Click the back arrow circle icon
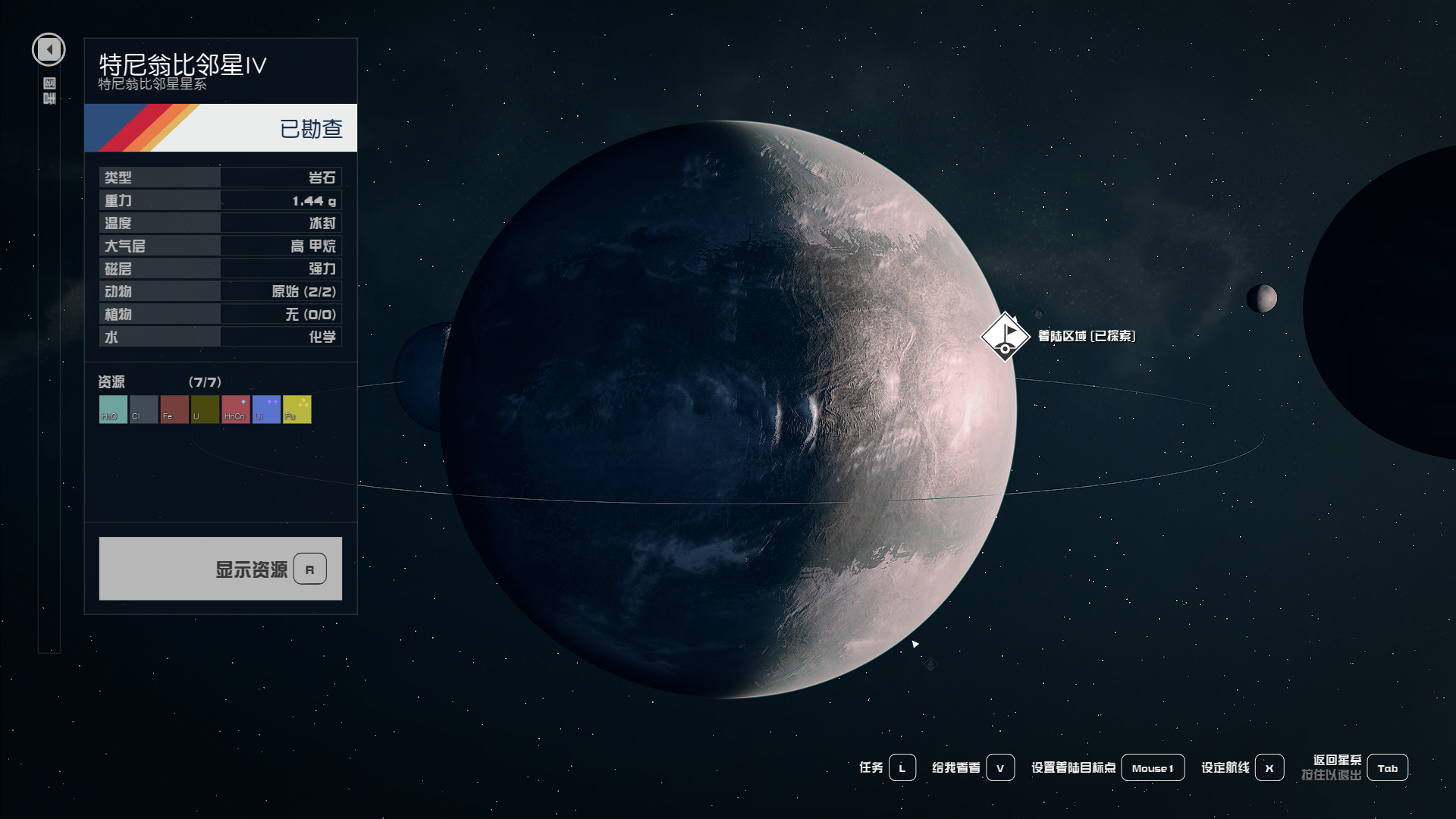 tap(49, 50)
